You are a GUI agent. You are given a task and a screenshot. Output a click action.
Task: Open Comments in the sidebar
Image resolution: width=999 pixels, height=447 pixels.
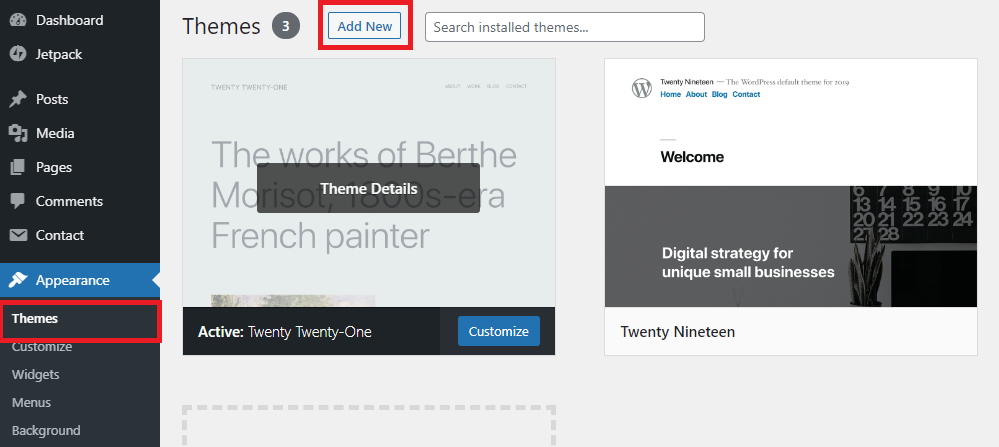80,201
